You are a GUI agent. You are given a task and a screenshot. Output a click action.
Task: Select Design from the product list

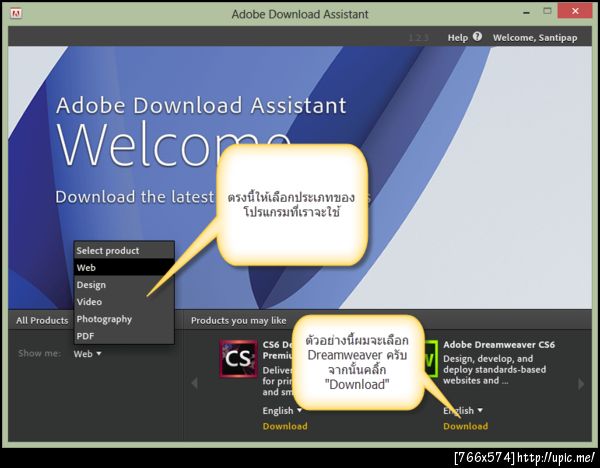click(x=124, y=285)
